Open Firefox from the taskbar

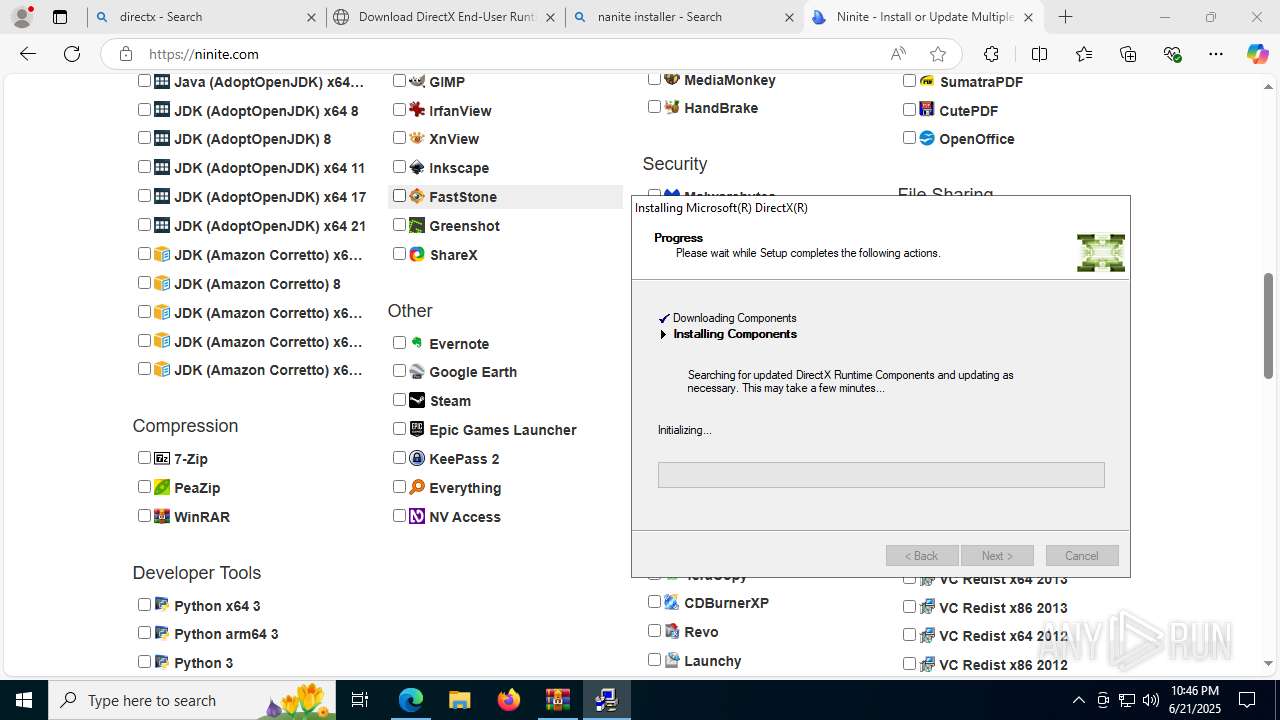(x=509, y=700)
